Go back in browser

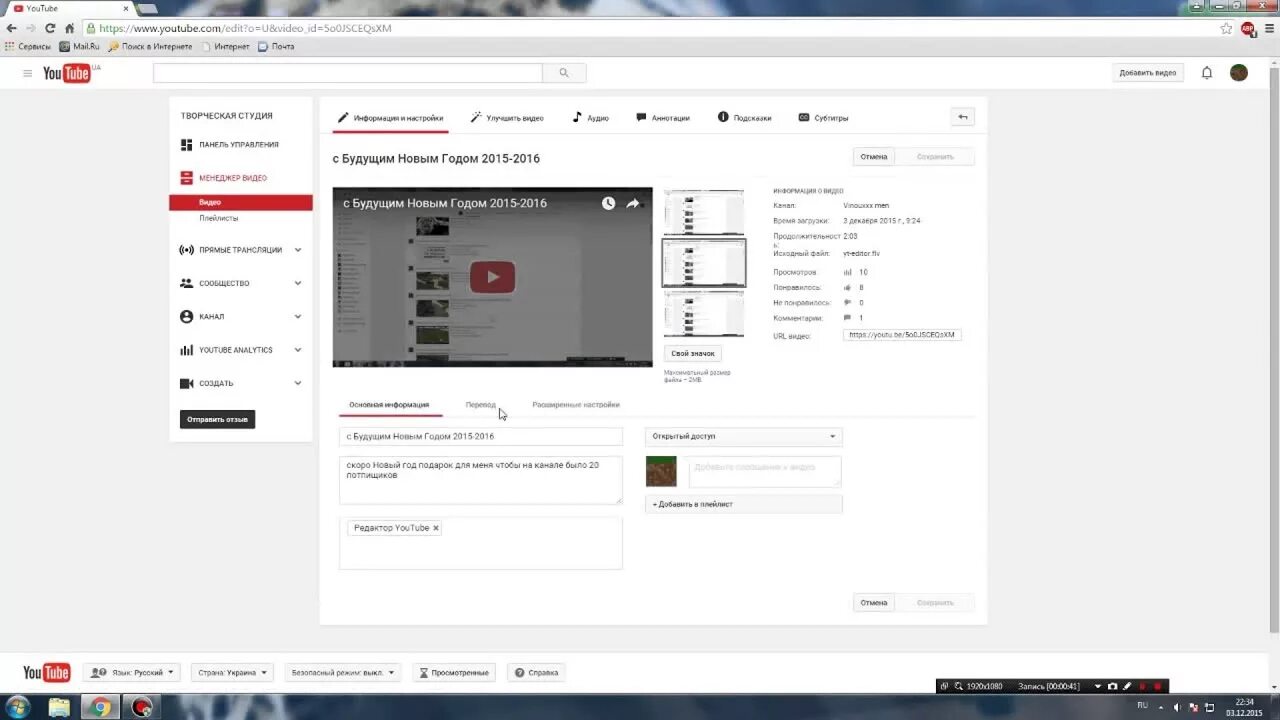(x=12, y=28)
